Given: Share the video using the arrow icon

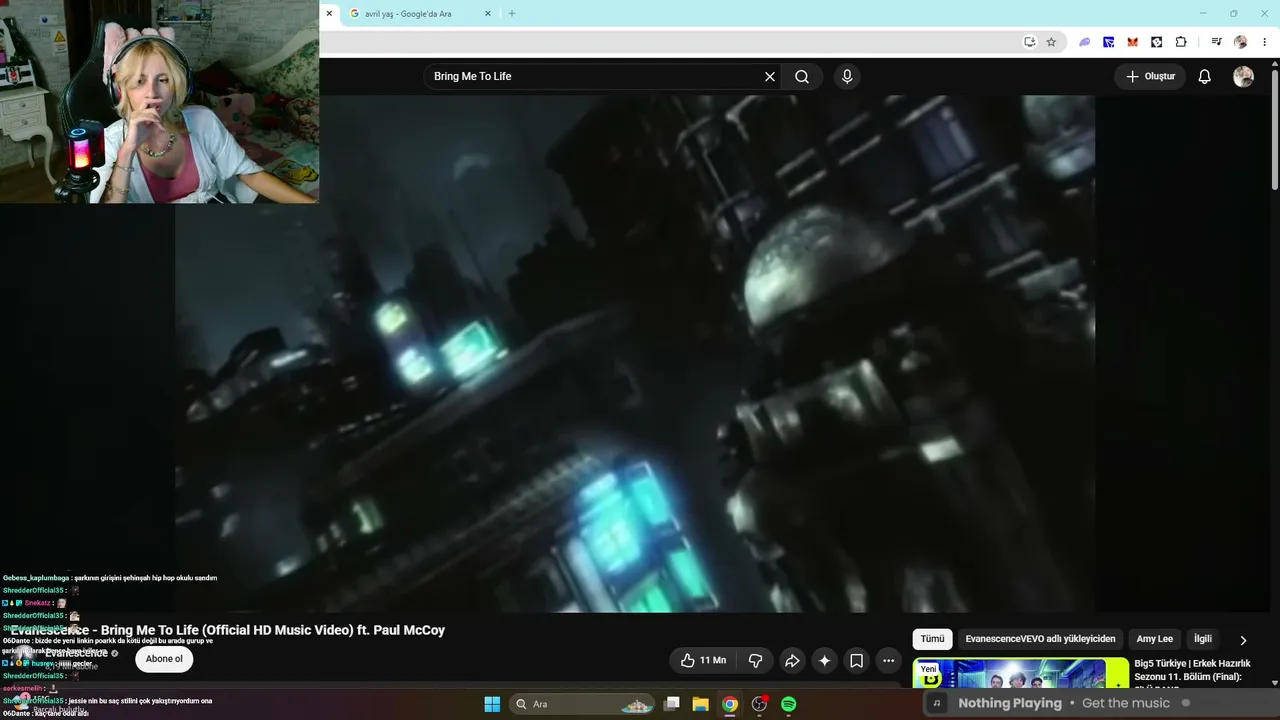Looking at the screenshot, I should point(792,660).
